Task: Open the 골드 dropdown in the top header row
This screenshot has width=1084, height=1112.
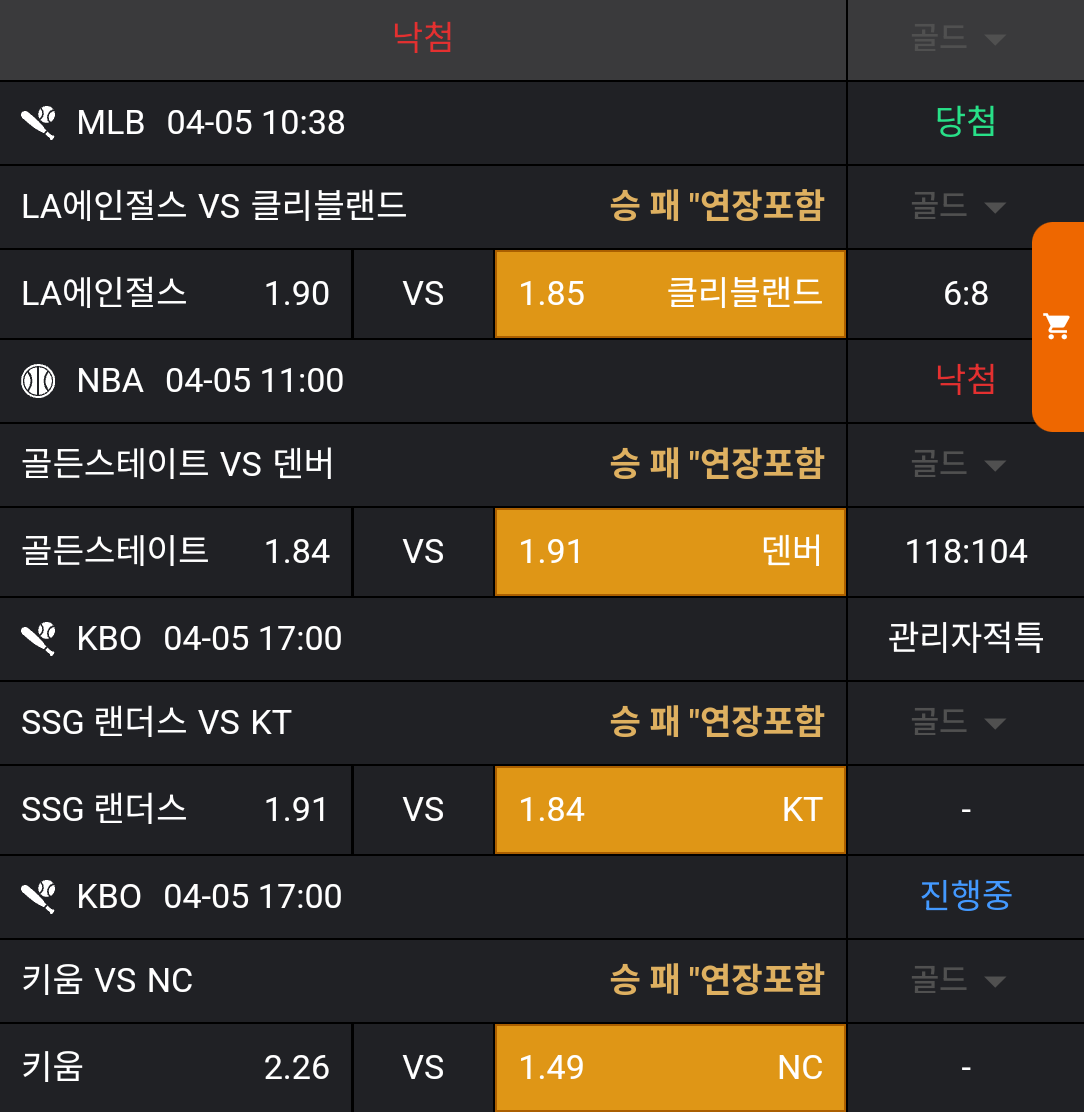Action: (957, 39)
